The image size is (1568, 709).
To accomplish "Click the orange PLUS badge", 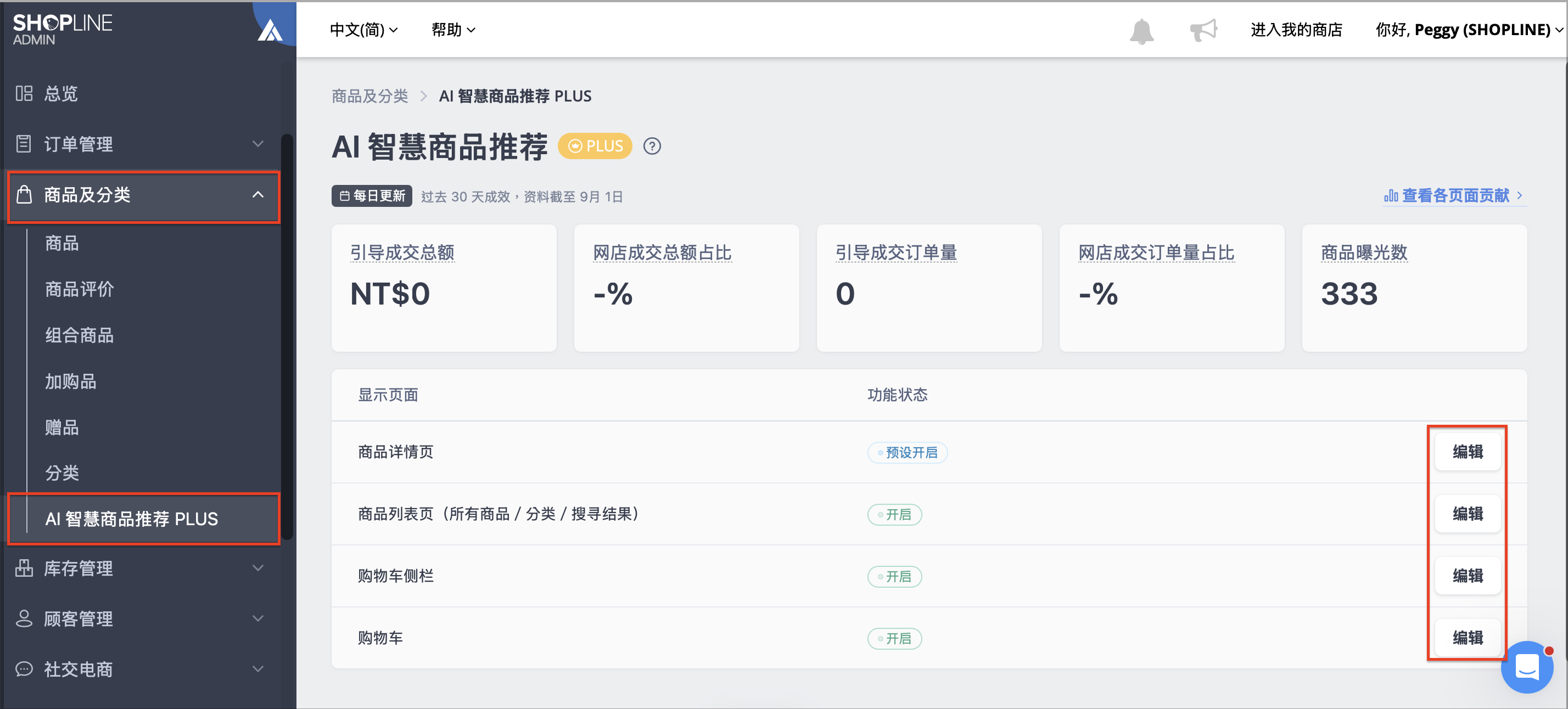I will coord(595,146).
